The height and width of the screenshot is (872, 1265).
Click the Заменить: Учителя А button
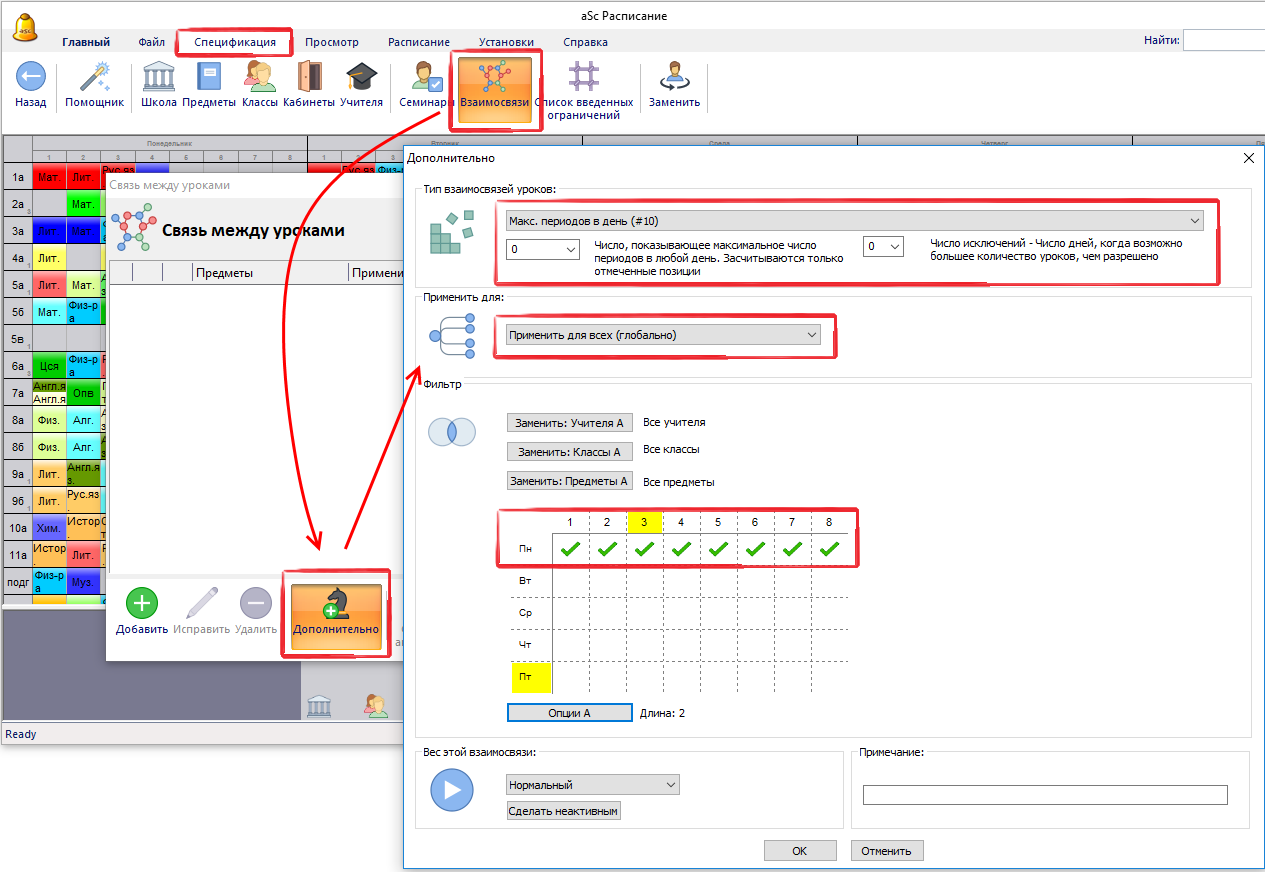[570, 423]
